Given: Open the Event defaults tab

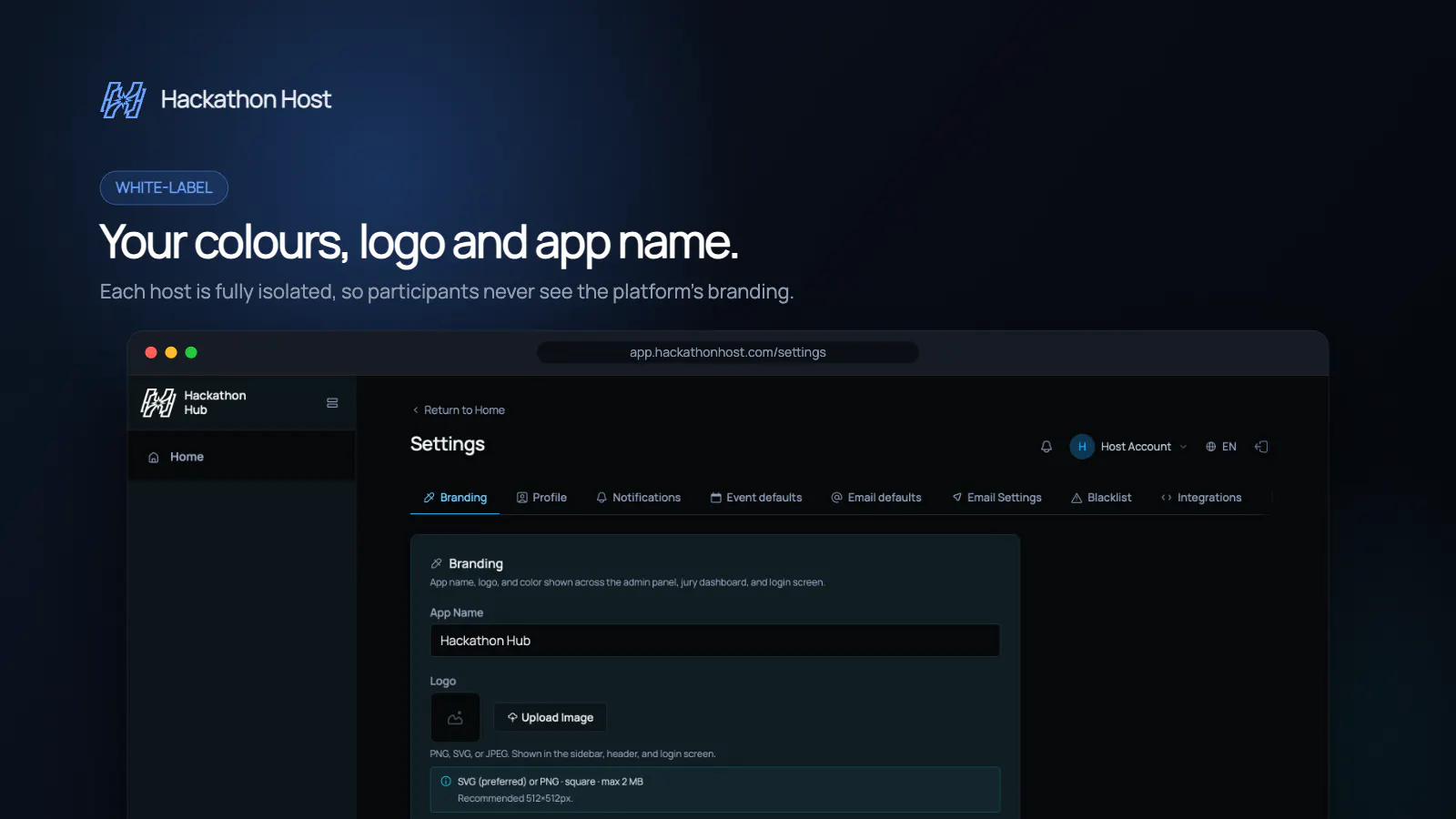Looking at the screenshot, I should coord(756,498).
